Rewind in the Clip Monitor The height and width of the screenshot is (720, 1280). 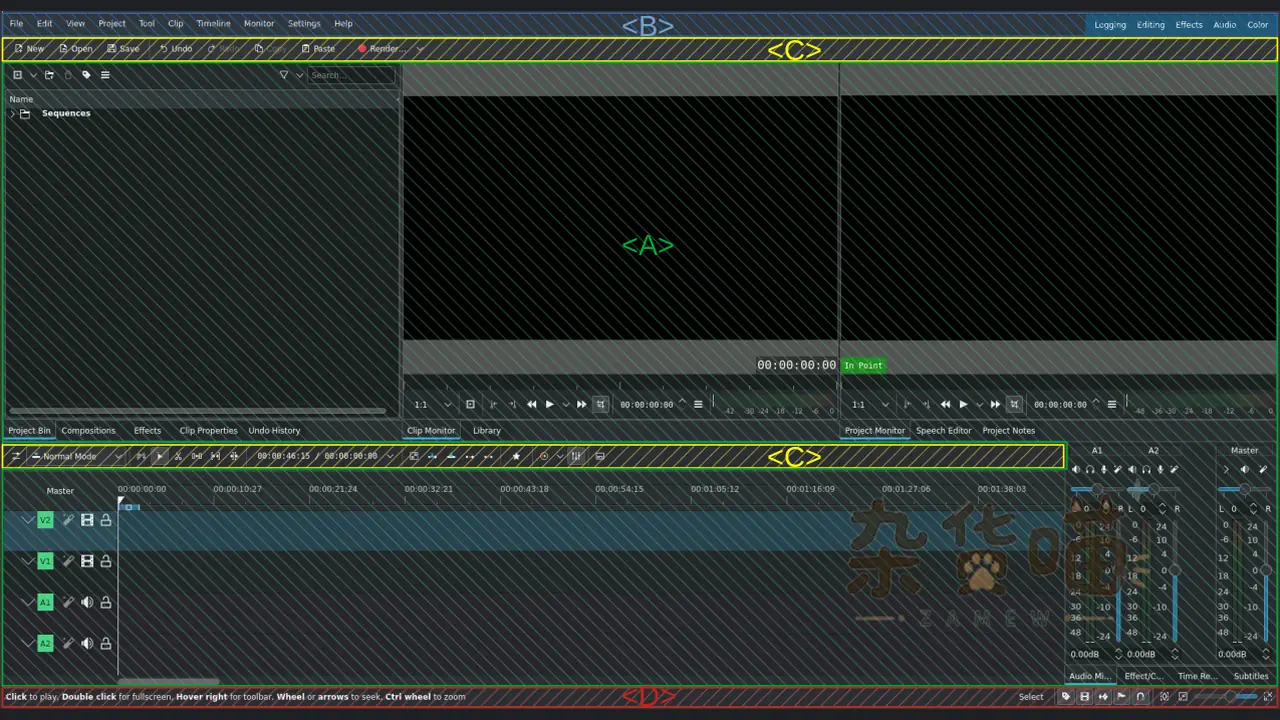pyautogui.click(x=532, y=404)
